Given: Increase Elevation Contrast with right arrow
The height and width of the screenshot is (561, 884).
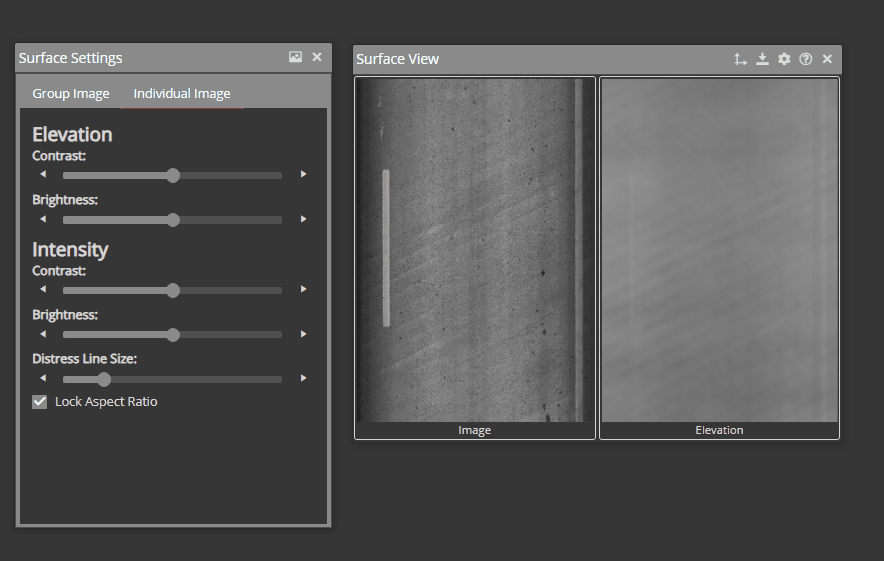Looking at the screenshot, I should click(x=303, y=175).
